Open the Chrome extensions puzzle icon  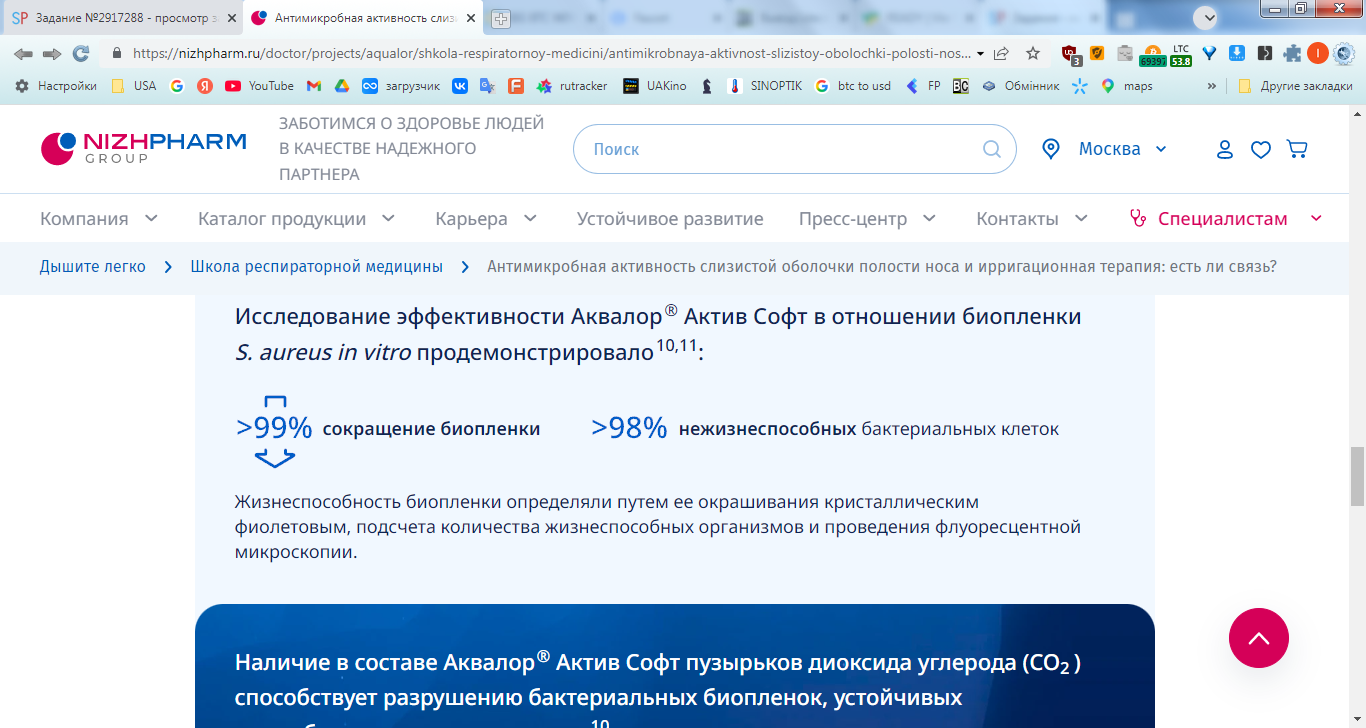1293,53
